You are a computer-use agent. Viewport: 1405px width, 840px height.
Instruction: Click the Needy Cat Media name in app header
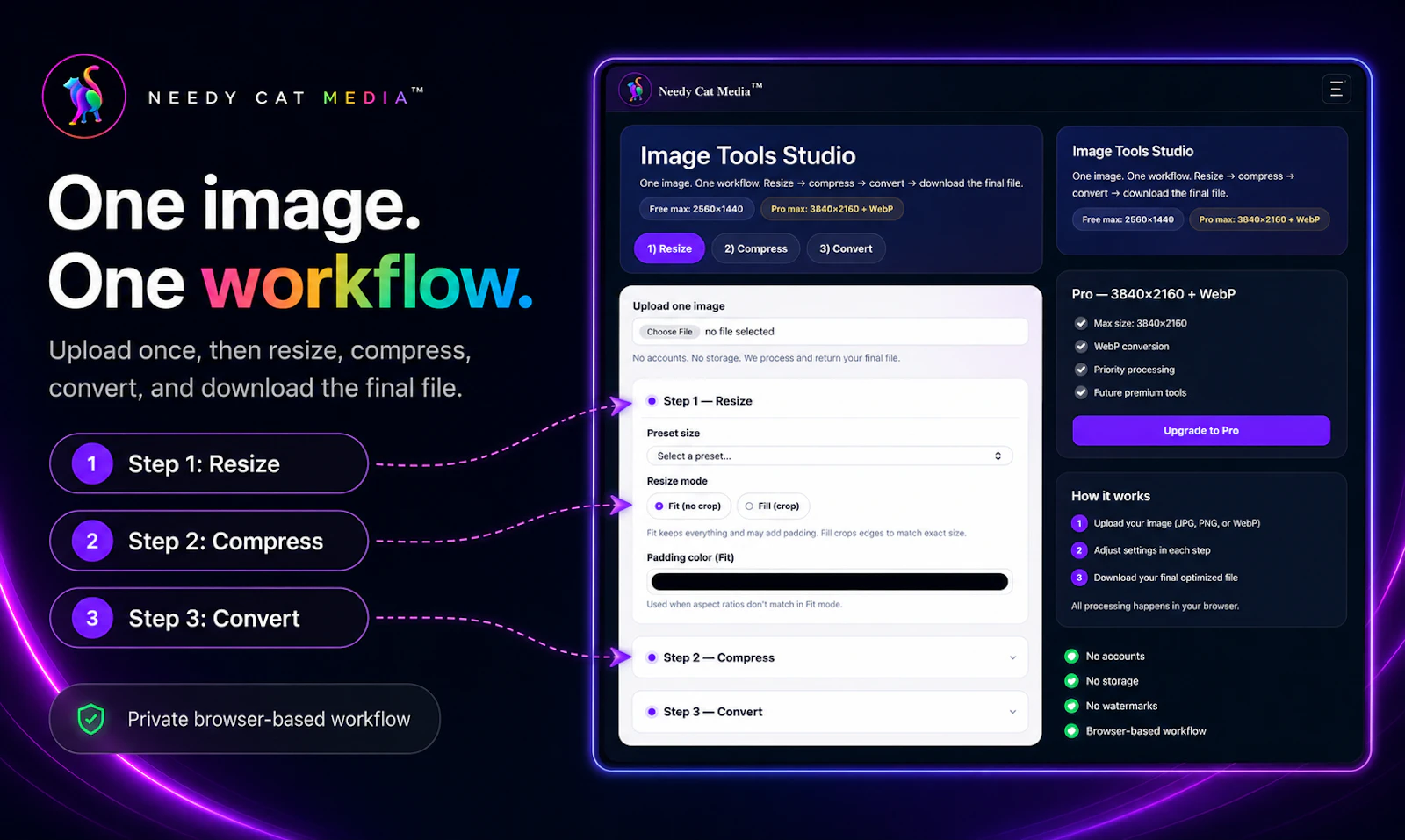tap(710, 90)
